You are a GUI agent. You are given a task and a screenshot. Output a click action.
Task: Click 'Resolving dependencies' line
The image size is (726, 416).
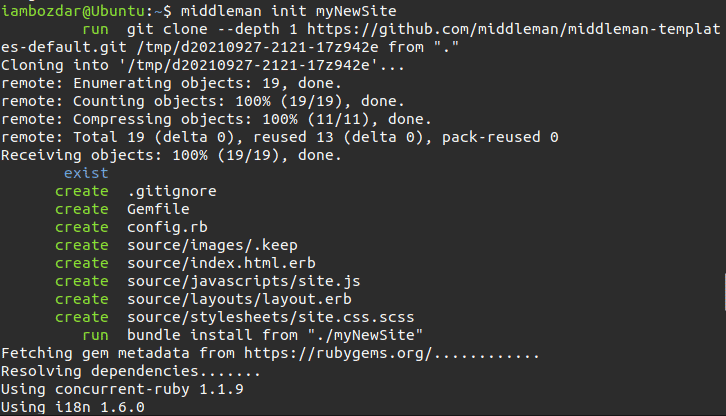tap(131, 372)
